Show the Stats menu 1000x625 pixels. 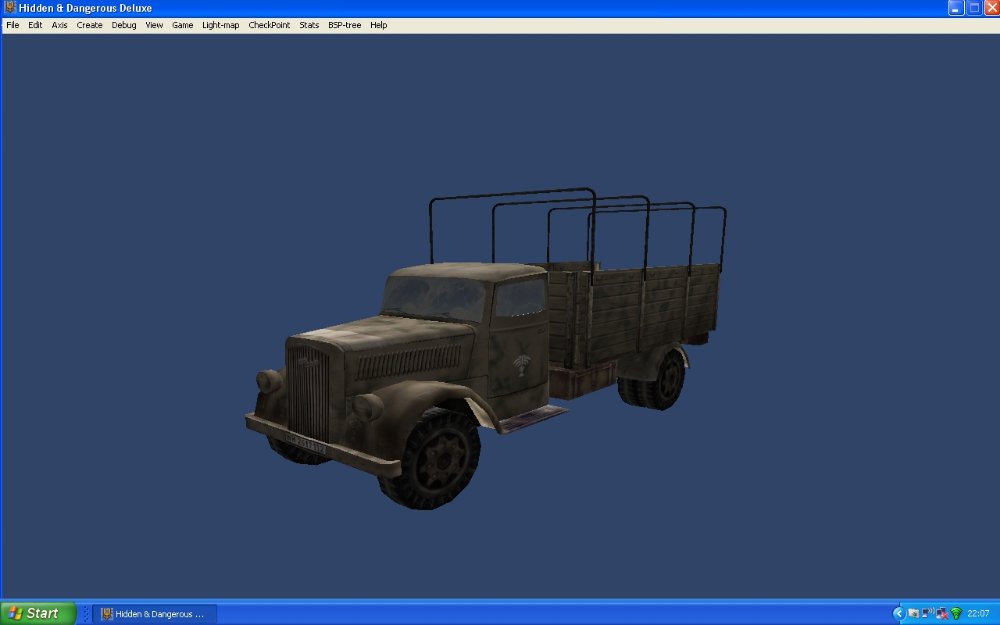[x=309, y=25]
